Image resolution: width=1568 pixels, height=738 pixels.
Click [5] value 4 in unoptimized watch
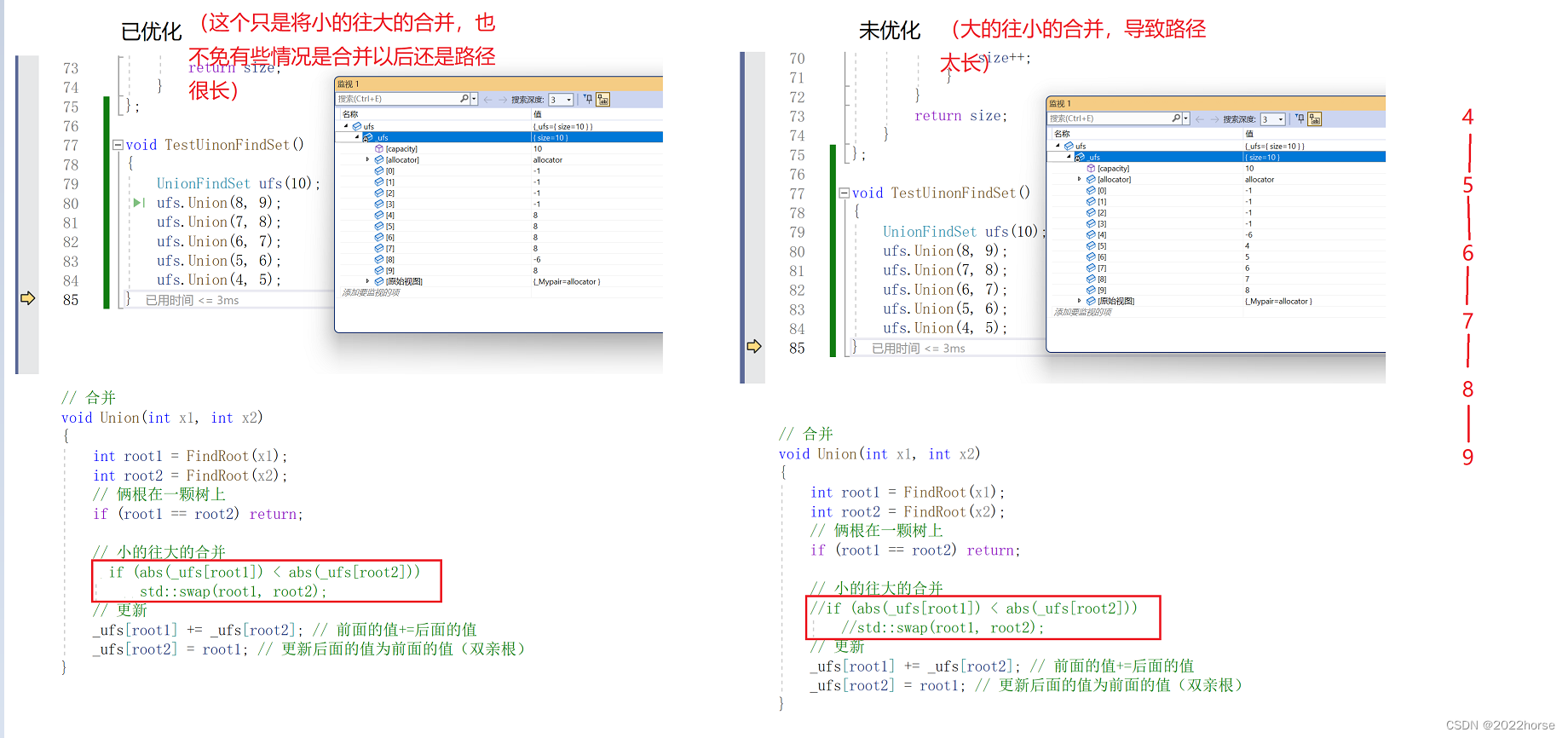[x=1247, y=245]
